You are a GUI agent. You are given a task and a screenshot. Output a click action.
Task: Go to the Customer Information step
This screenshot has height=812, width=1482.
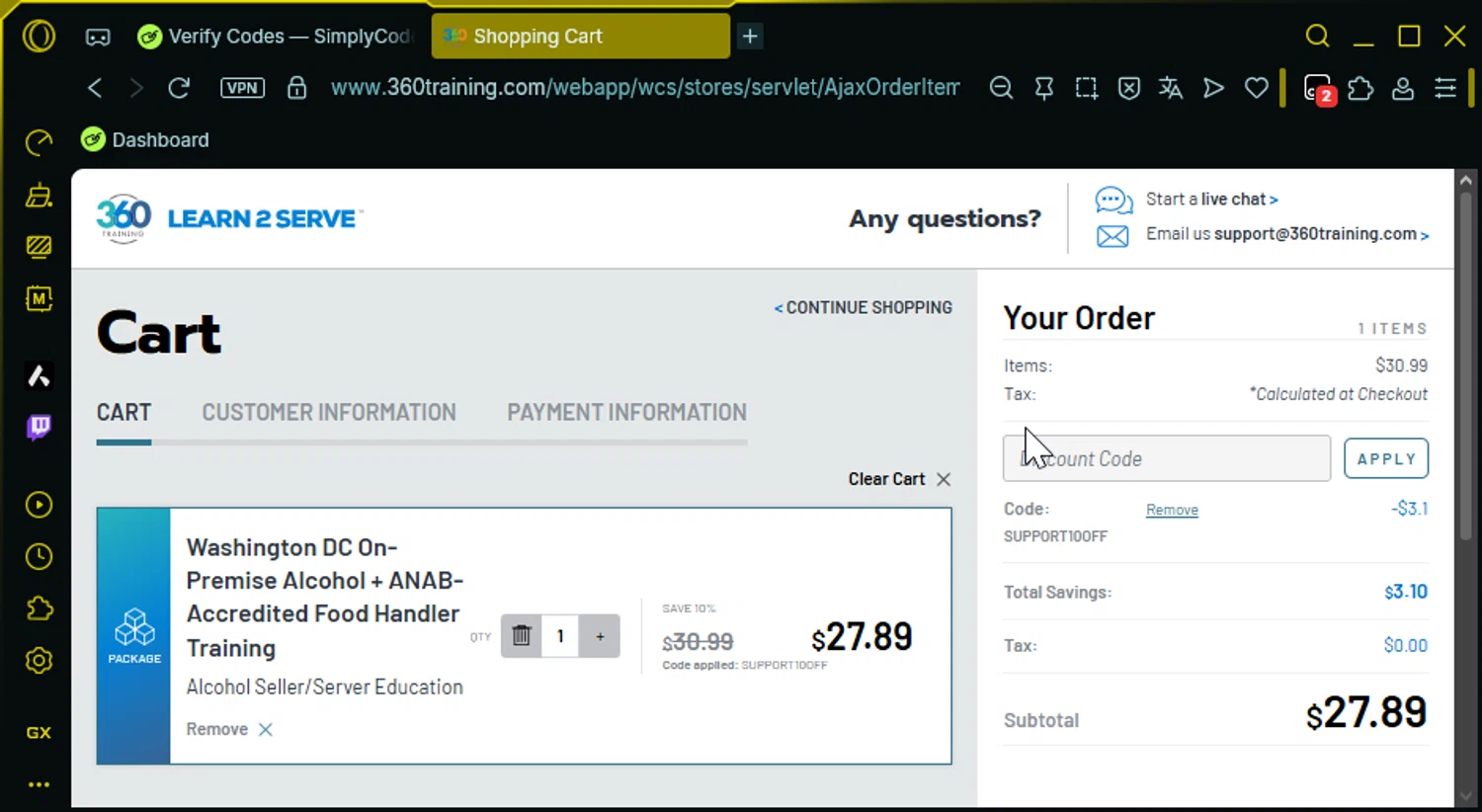point(329,413)
